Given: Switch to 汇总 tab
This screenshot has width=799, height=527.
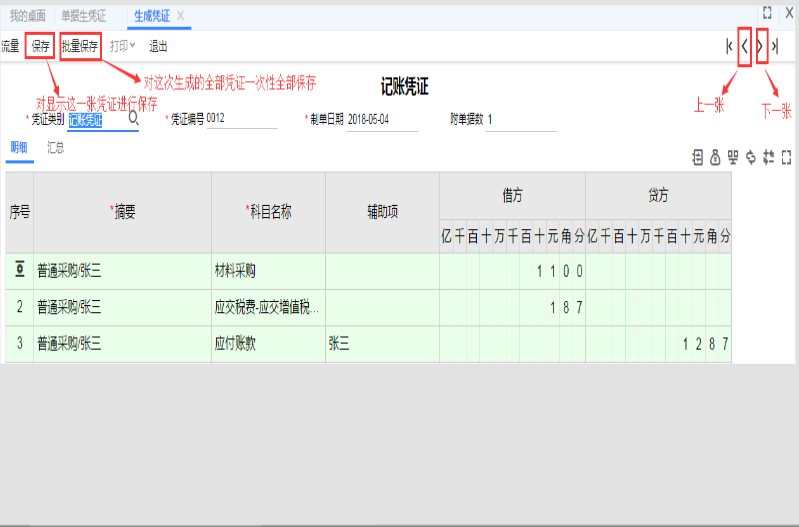Looking at the screenshot, I should tap(56, 147).
